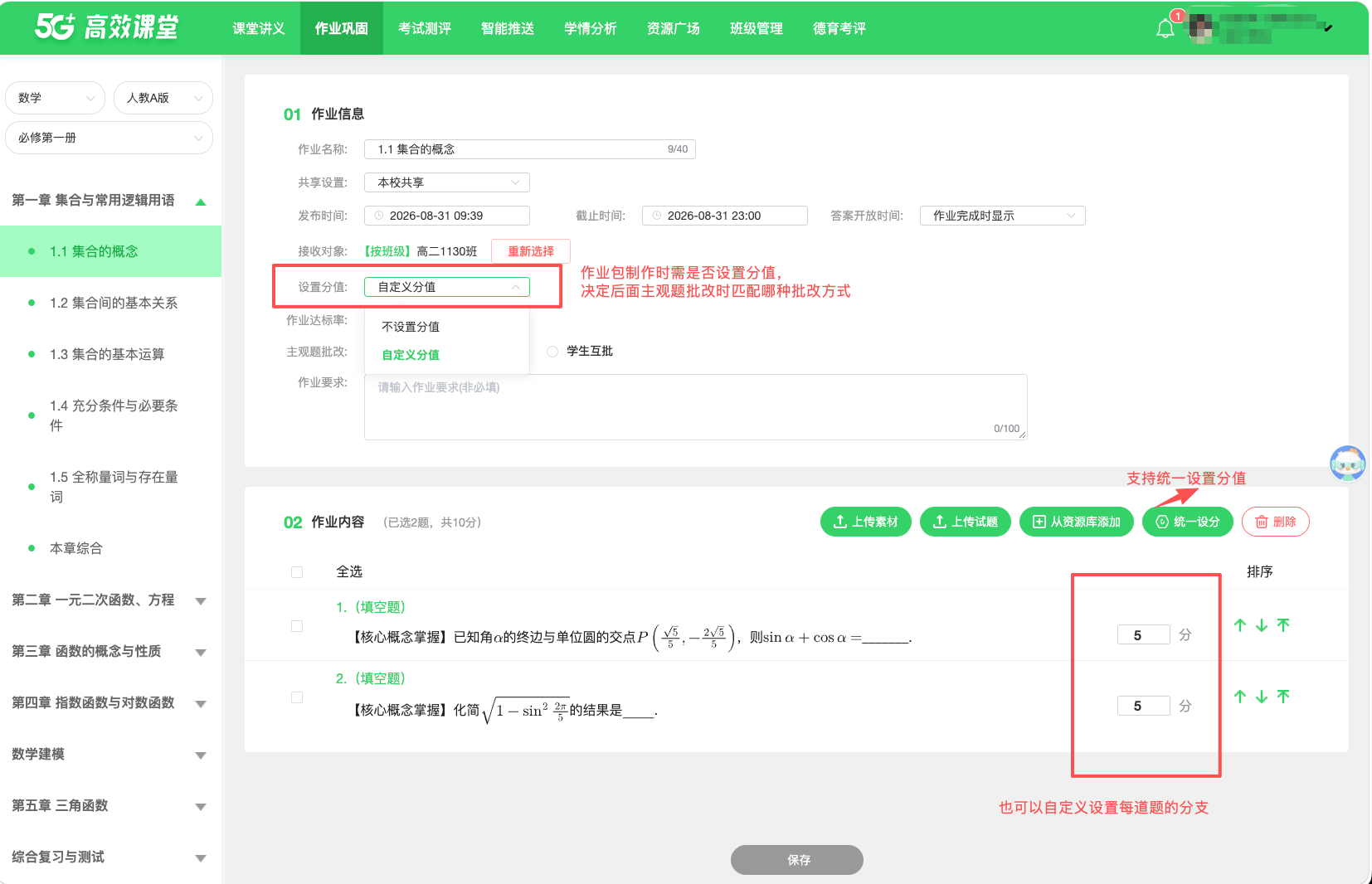Screen dimensions: 1372x884
Task: Open the user account dropdown arrow
Action: tap(1328, 28)
